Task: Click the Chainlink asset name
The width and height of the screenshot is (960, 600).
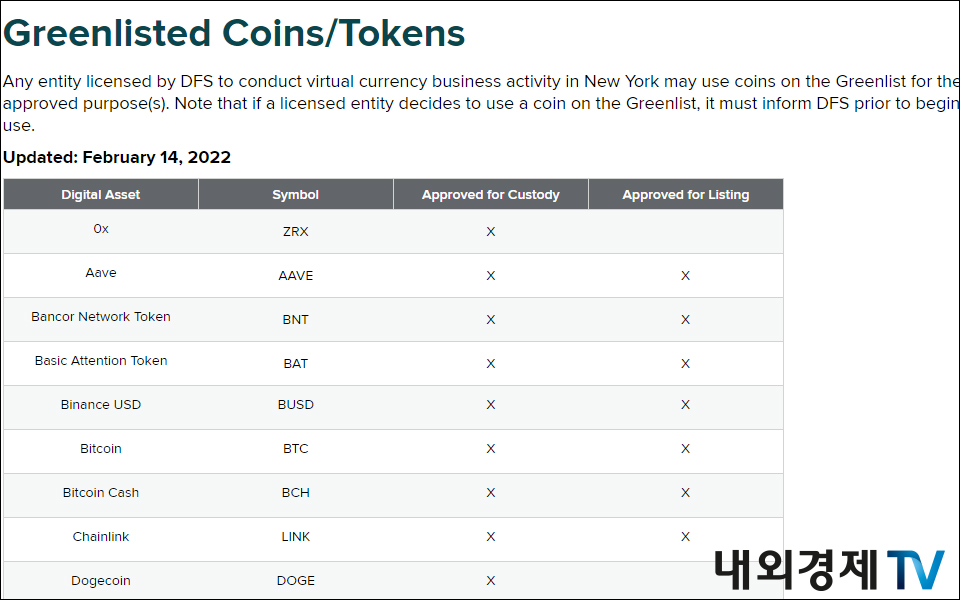Action: coord(101,537)
